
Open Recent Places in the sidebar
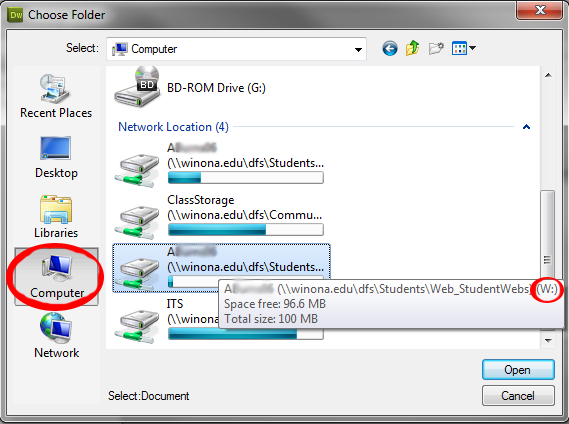pos(56,96)
